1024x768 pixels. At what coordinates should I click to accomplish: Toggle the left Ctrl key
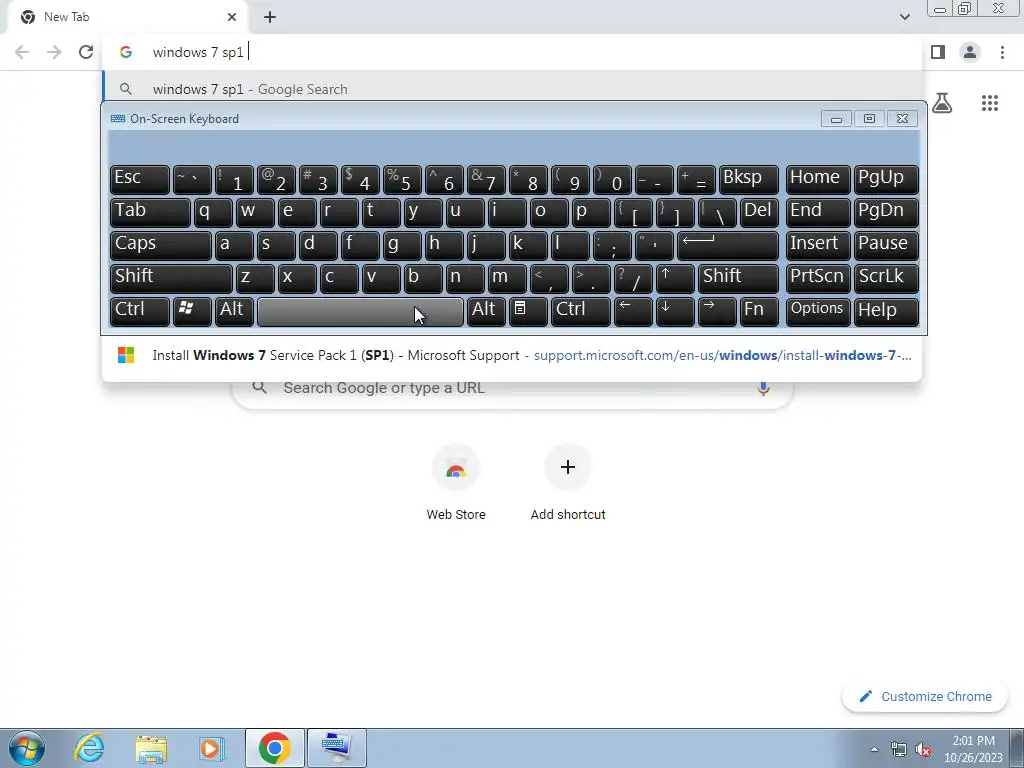[x=140, y=311]
